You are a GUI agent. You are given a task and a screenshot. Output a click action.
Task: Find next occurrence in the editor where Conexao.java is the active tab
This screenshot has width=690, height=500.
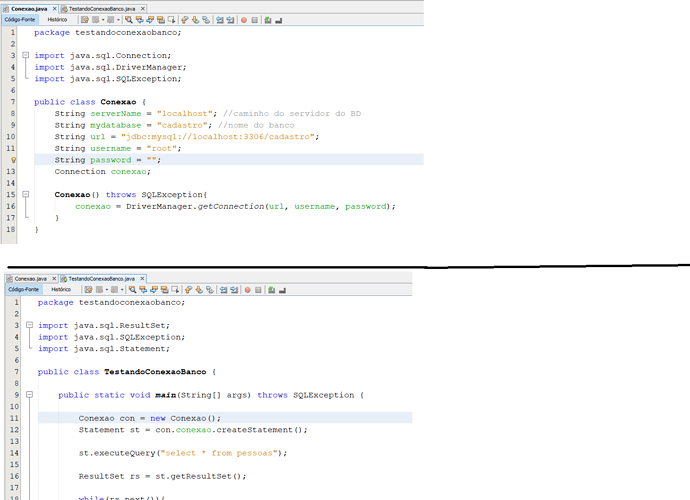(x=150, y=20)
